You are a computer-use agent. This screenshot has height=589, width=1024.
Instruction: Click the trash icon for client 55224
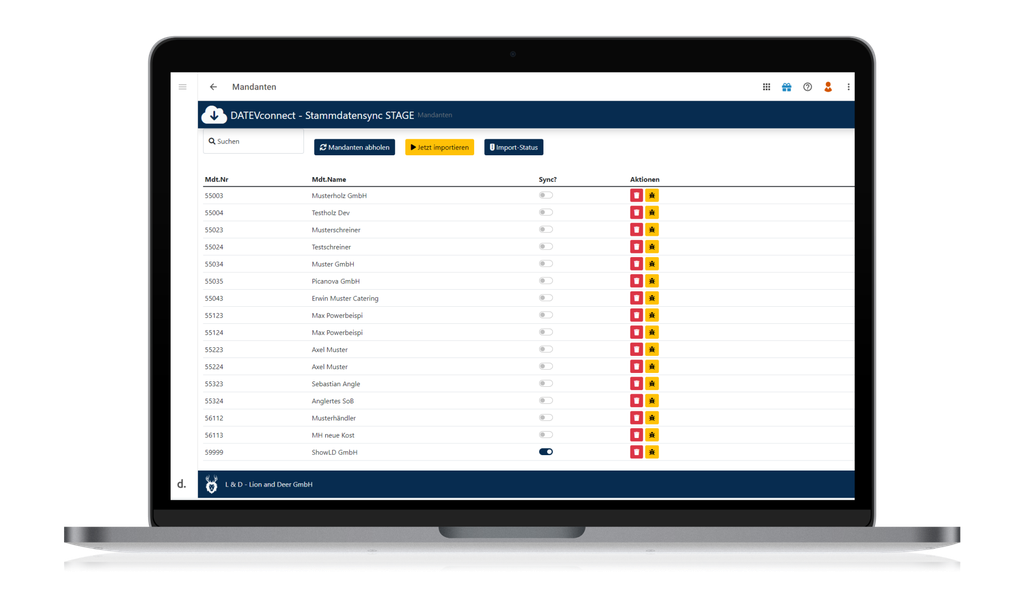click(x=636, y=366)
